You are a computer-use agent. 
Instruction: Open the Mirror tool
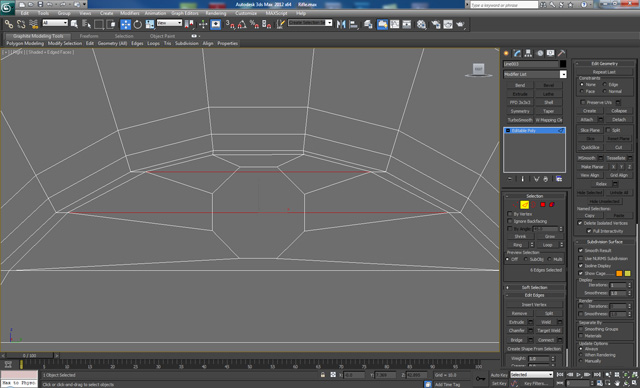tap(341, 24)
